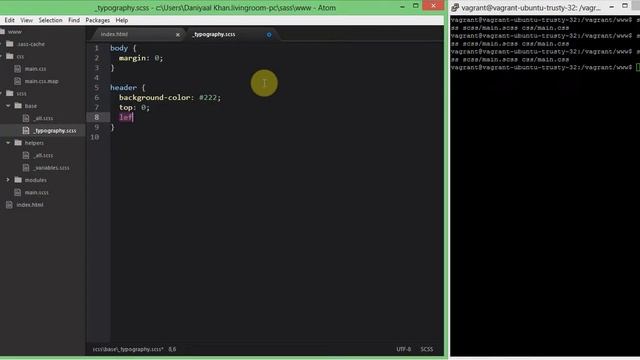Click the 'lef' text on line 8
This screenshot has width=640, height=360.
pyautogui.click(x=125, y=117)
